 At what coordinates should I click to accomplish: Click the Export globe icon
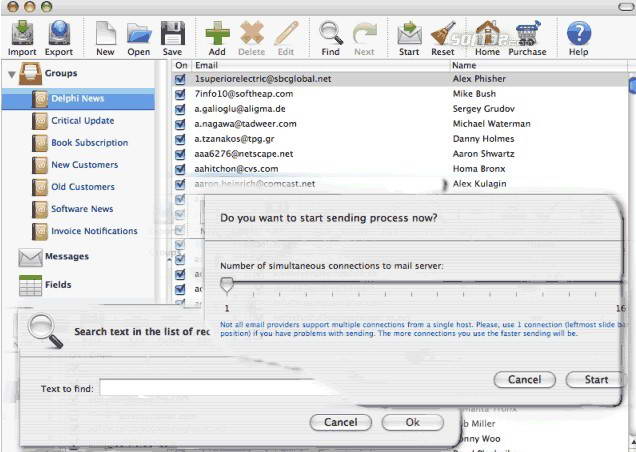point(59,33)
